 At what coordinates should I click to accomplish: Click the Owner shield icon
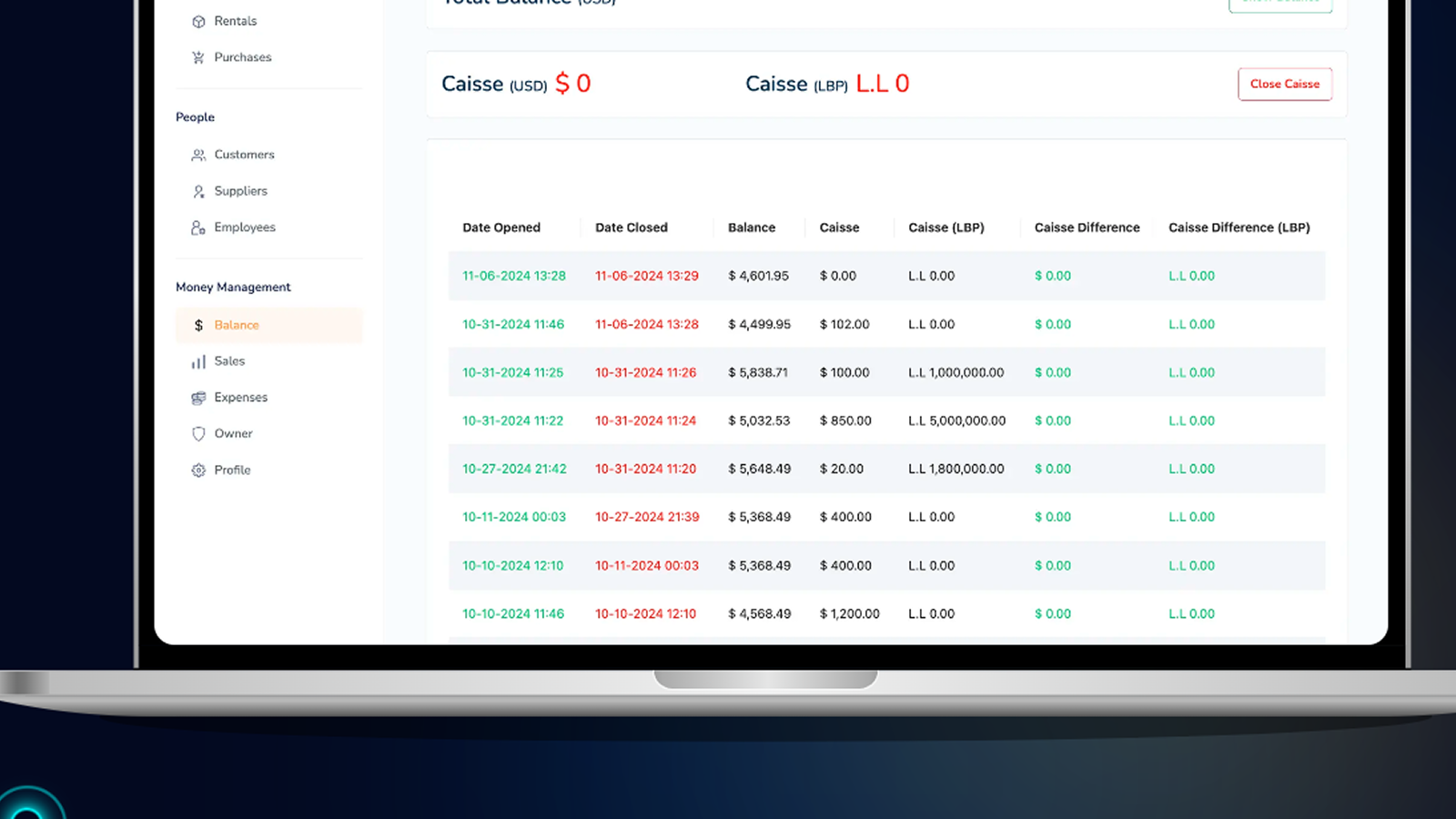(198, 434)
